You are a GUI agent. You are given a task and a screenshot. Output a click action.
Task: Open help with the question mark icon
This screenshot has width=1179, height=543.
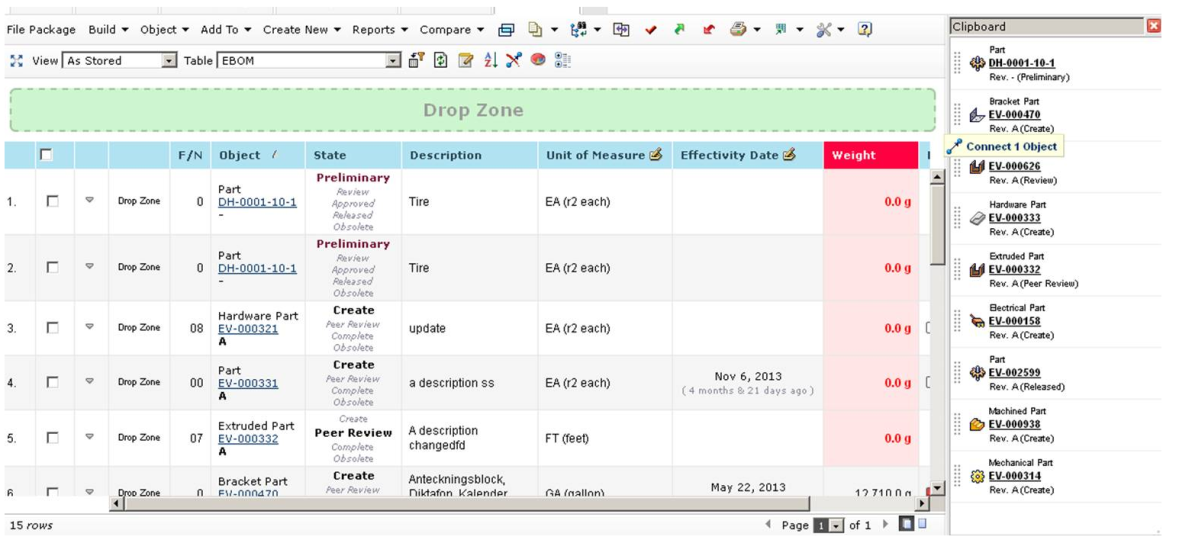(865, 30)
